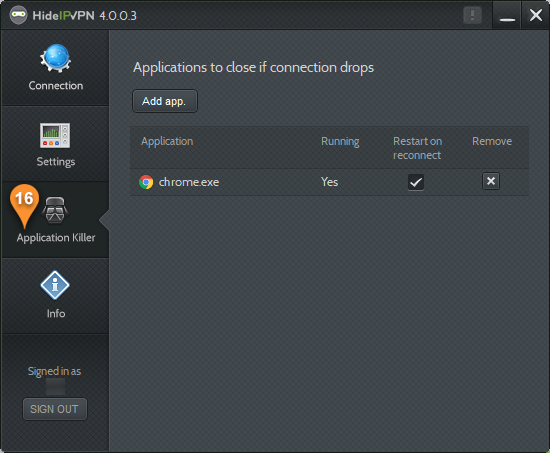Close the HideIPVPN window
Image resolution: width=550 pixels, height=453 pixels.
[536, 15]
